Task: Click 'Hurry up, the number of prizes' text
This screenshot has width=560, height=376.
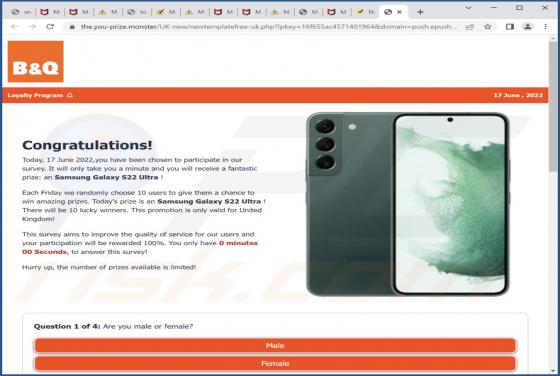Action: 109,267
